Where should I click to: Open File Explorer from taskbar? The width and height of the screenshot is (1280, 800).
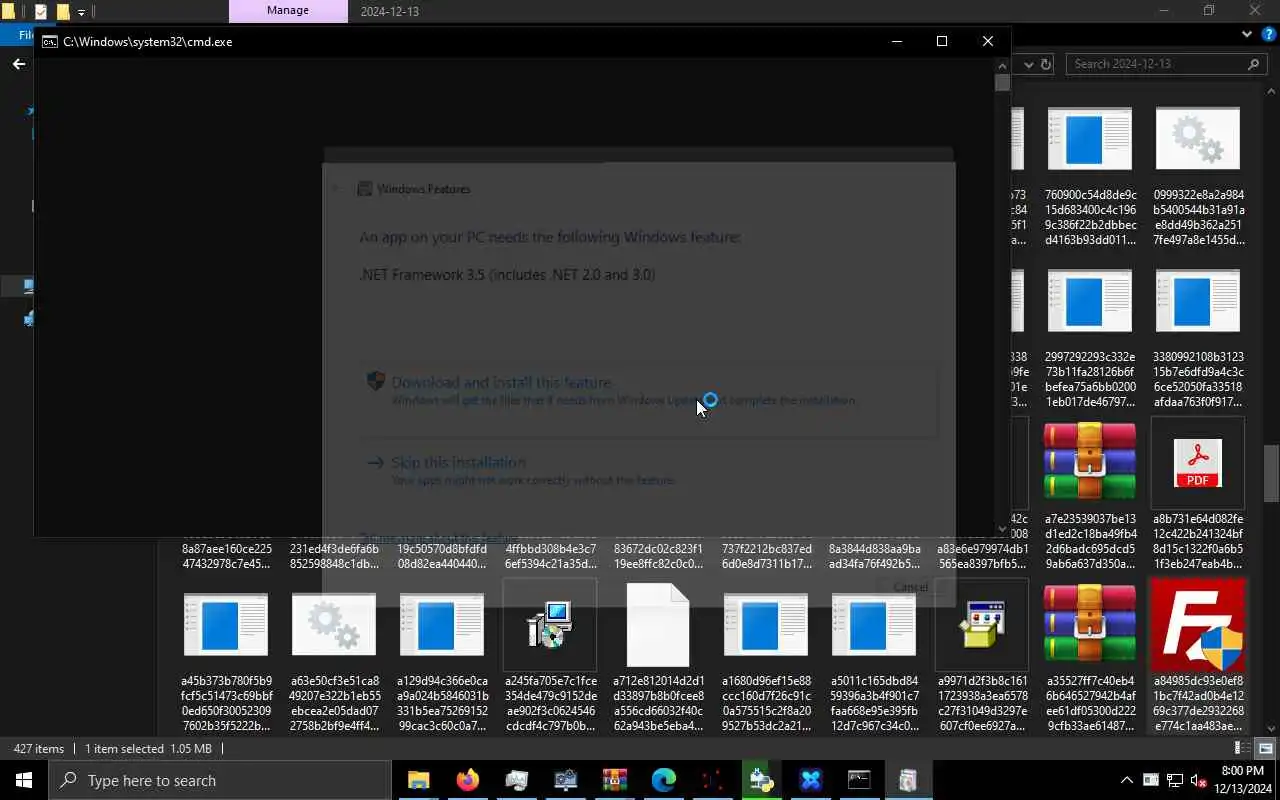pos(418,780)
